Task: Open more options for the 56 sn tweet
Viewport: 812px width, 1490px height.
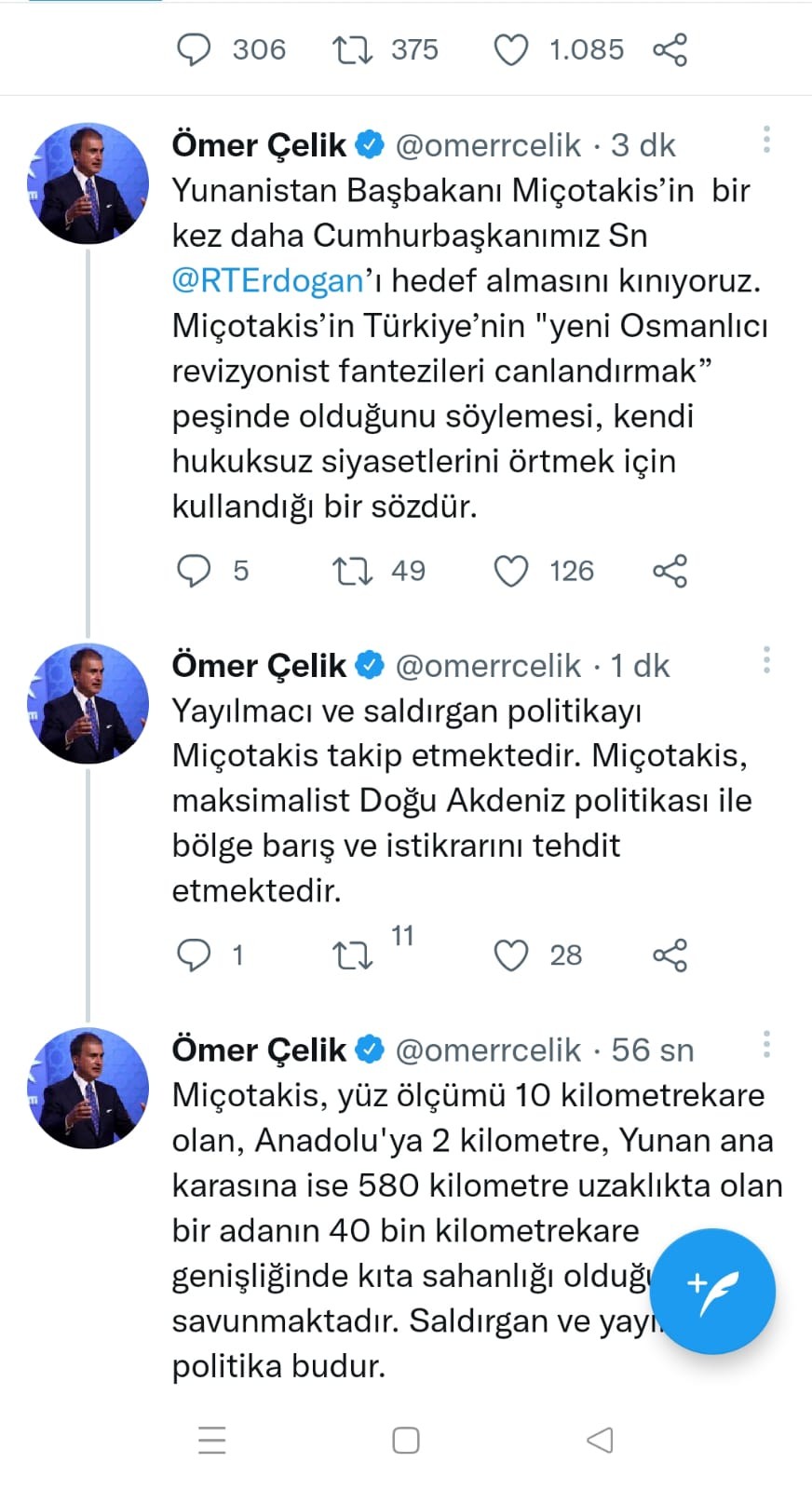Action: tap(766, 1044)
